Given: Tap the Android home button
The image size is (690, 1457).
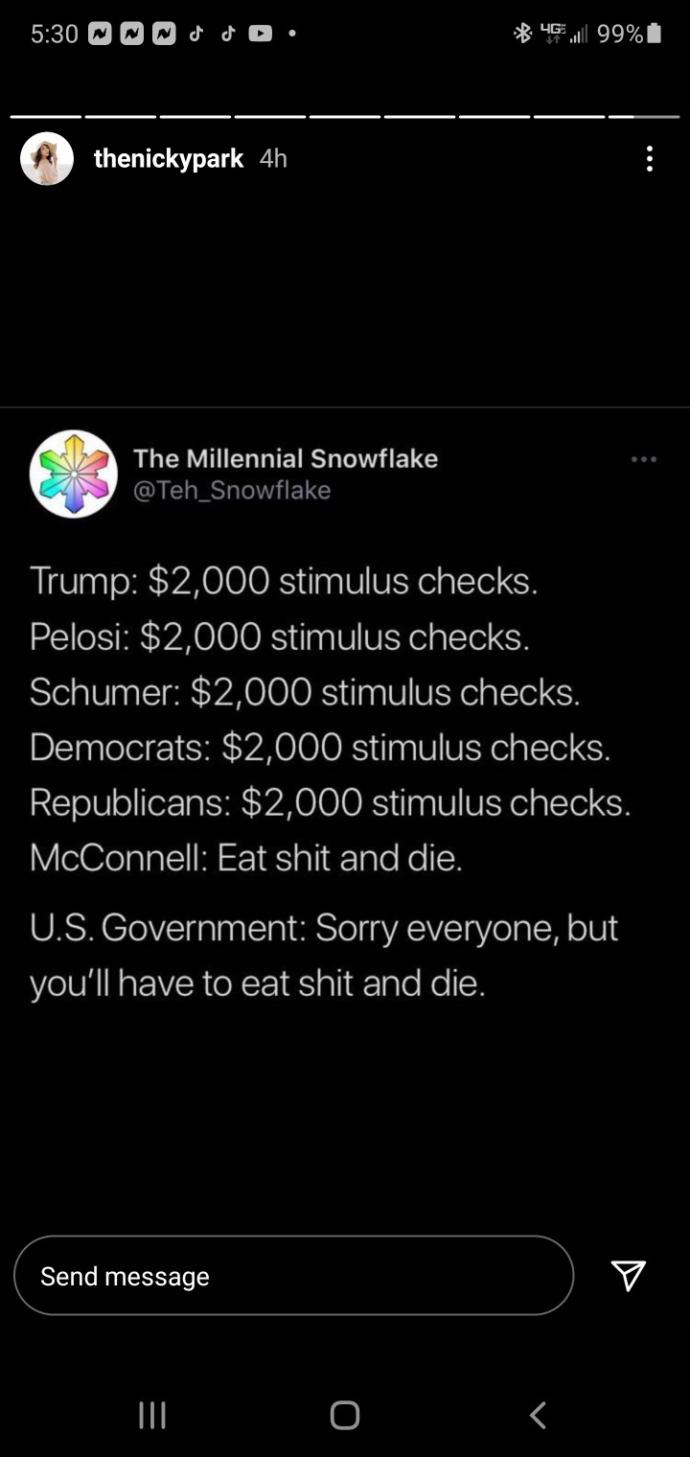Looking at the screenshot, I should 345,1414.
